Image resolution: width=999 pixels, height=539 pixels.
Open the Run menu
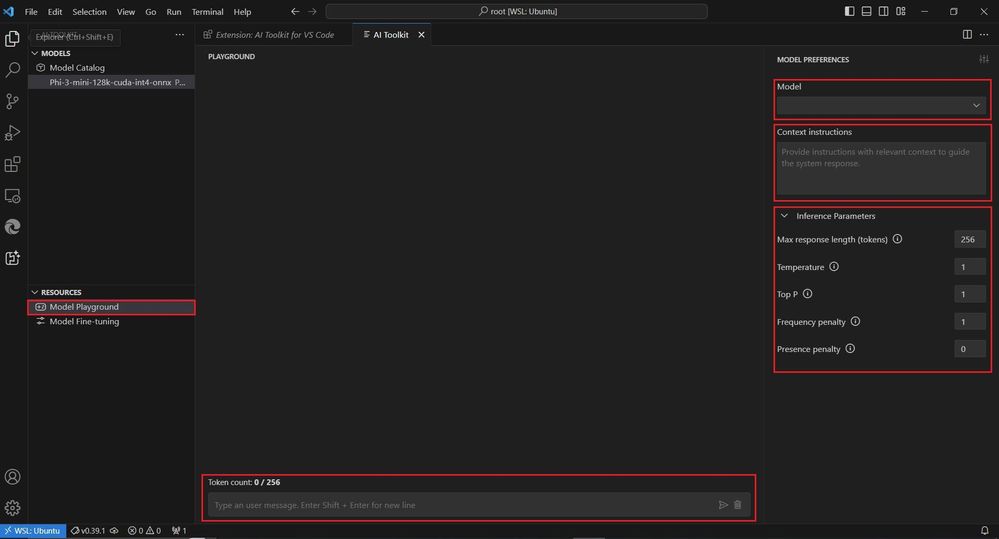tap(173, 11)
